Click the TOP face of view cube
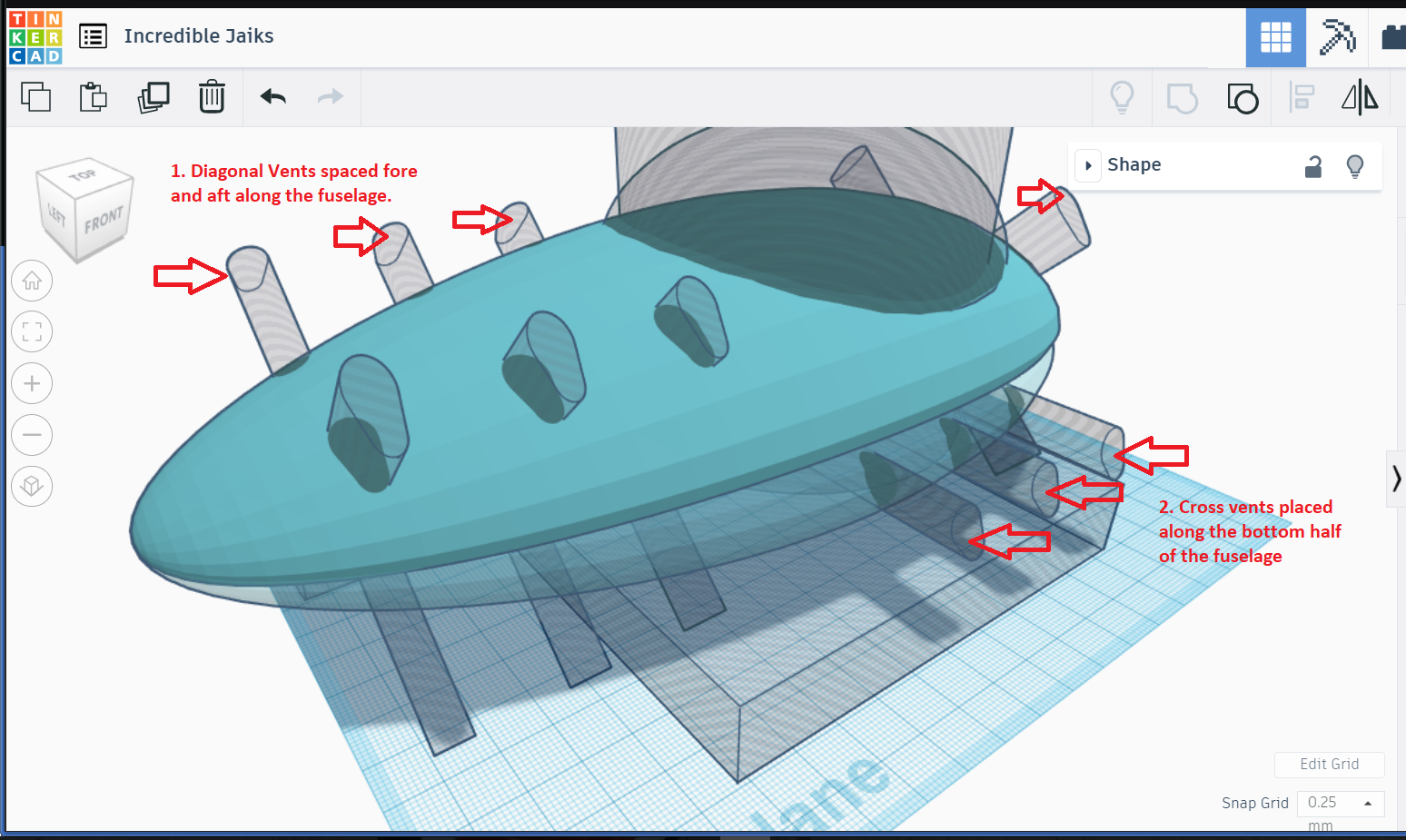1406x840 pixels. (83, 174)
